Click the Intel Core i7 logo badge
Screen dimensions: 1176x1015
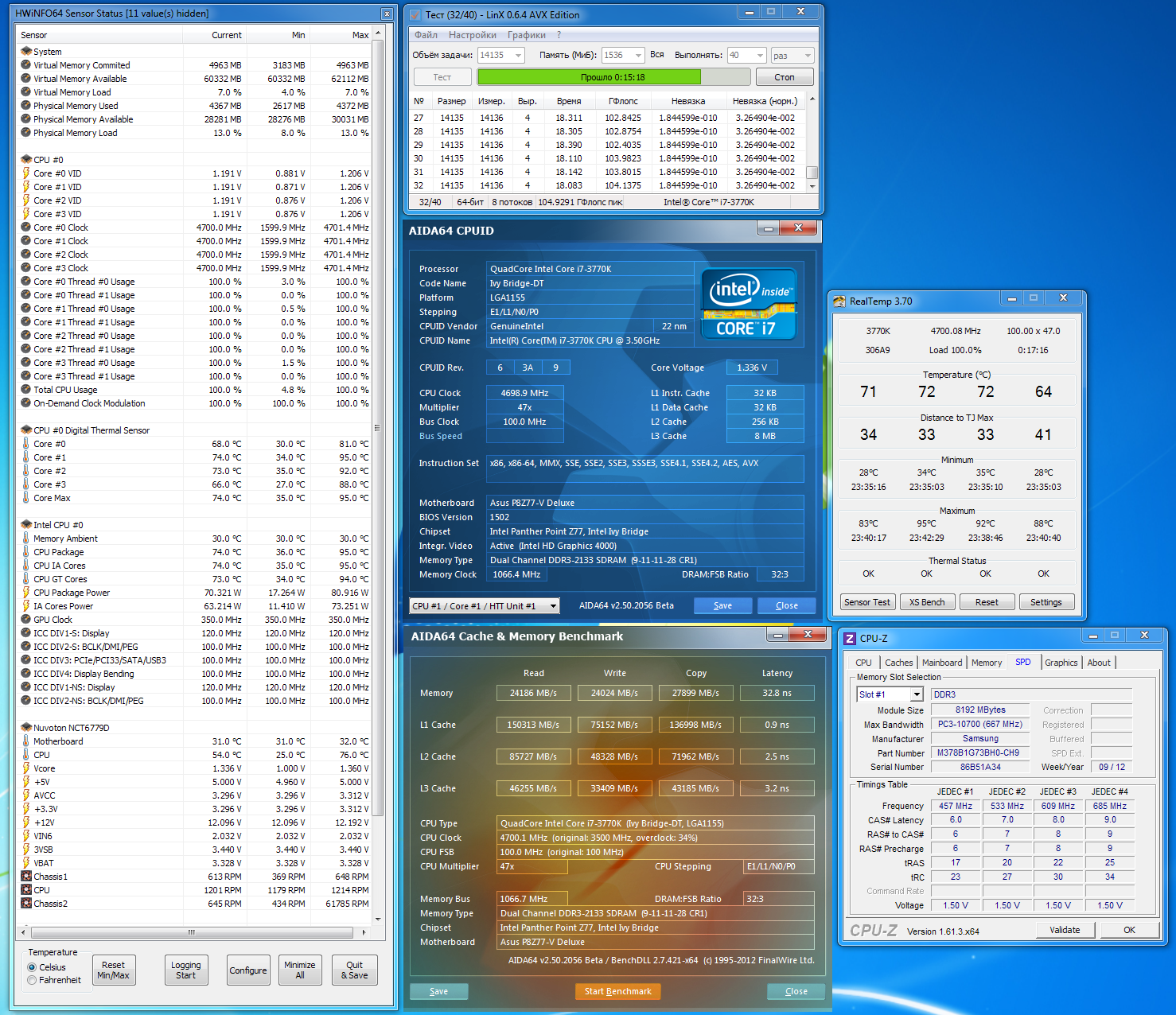[x=748, y=305]
